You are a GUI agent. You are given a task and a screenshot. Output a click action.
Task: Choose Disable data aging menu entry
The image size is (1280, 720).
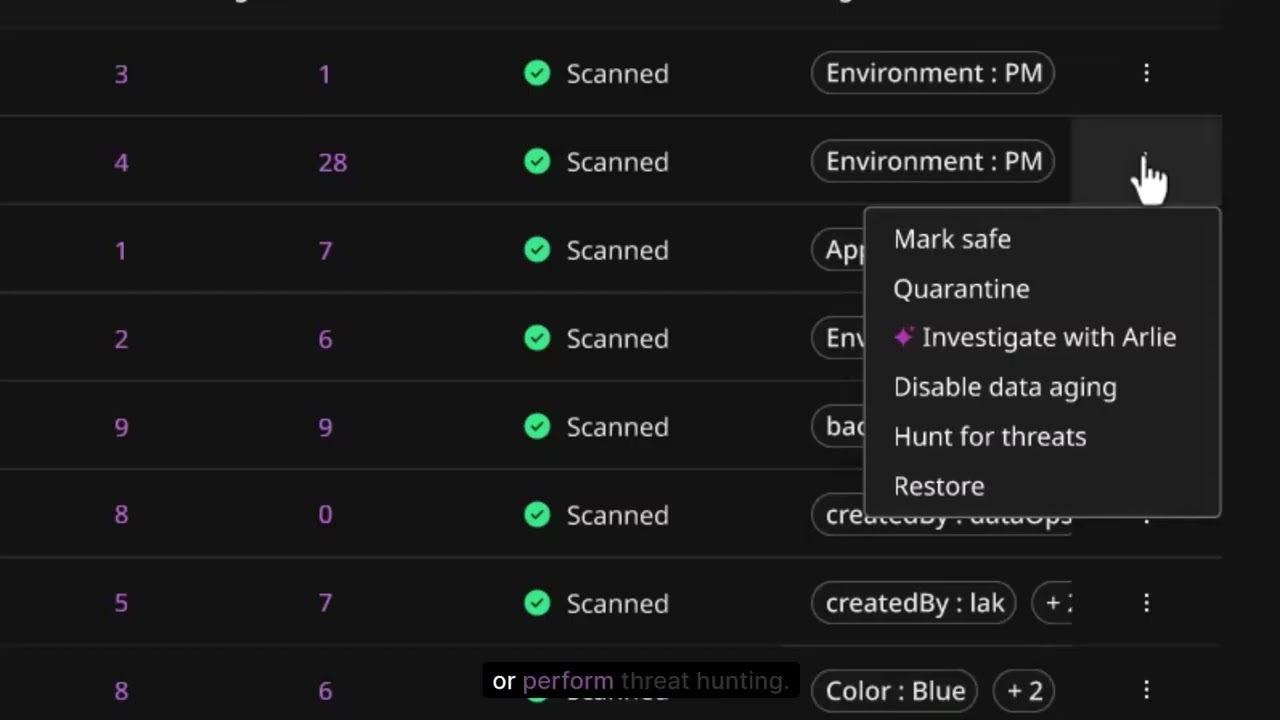1004,387
